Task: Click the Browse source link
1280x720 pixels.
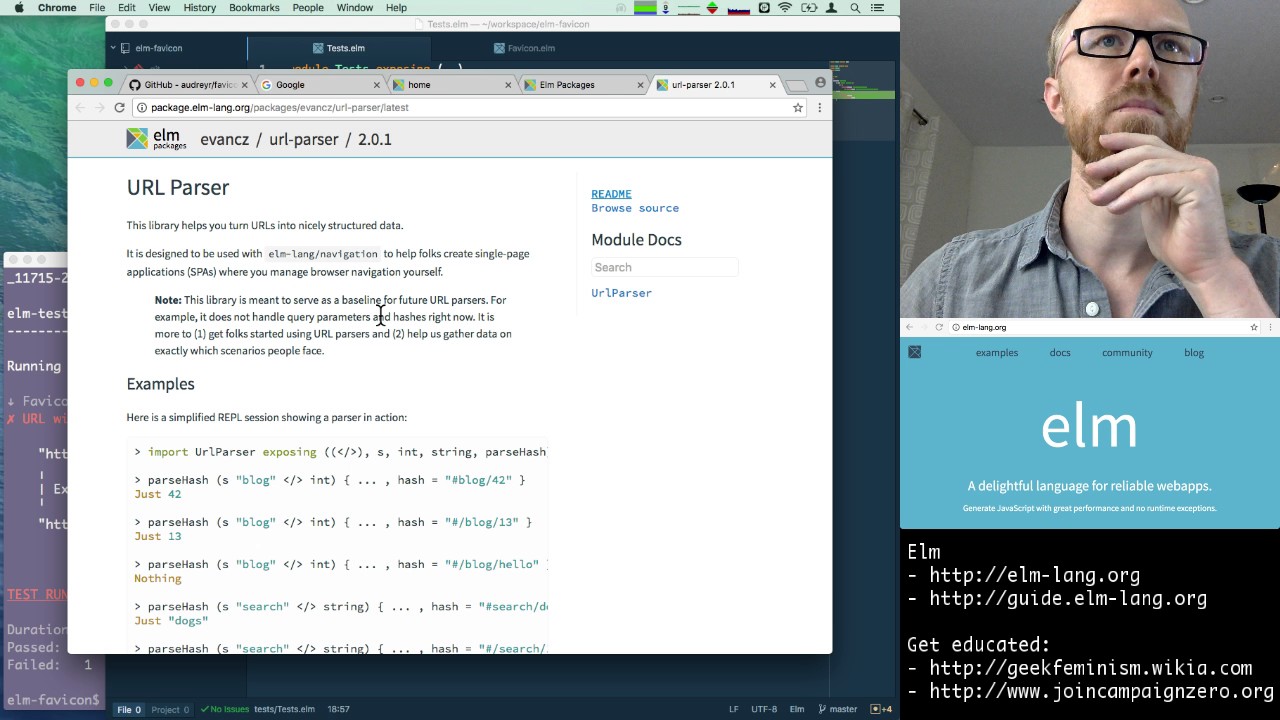Action: pos(635,208)
